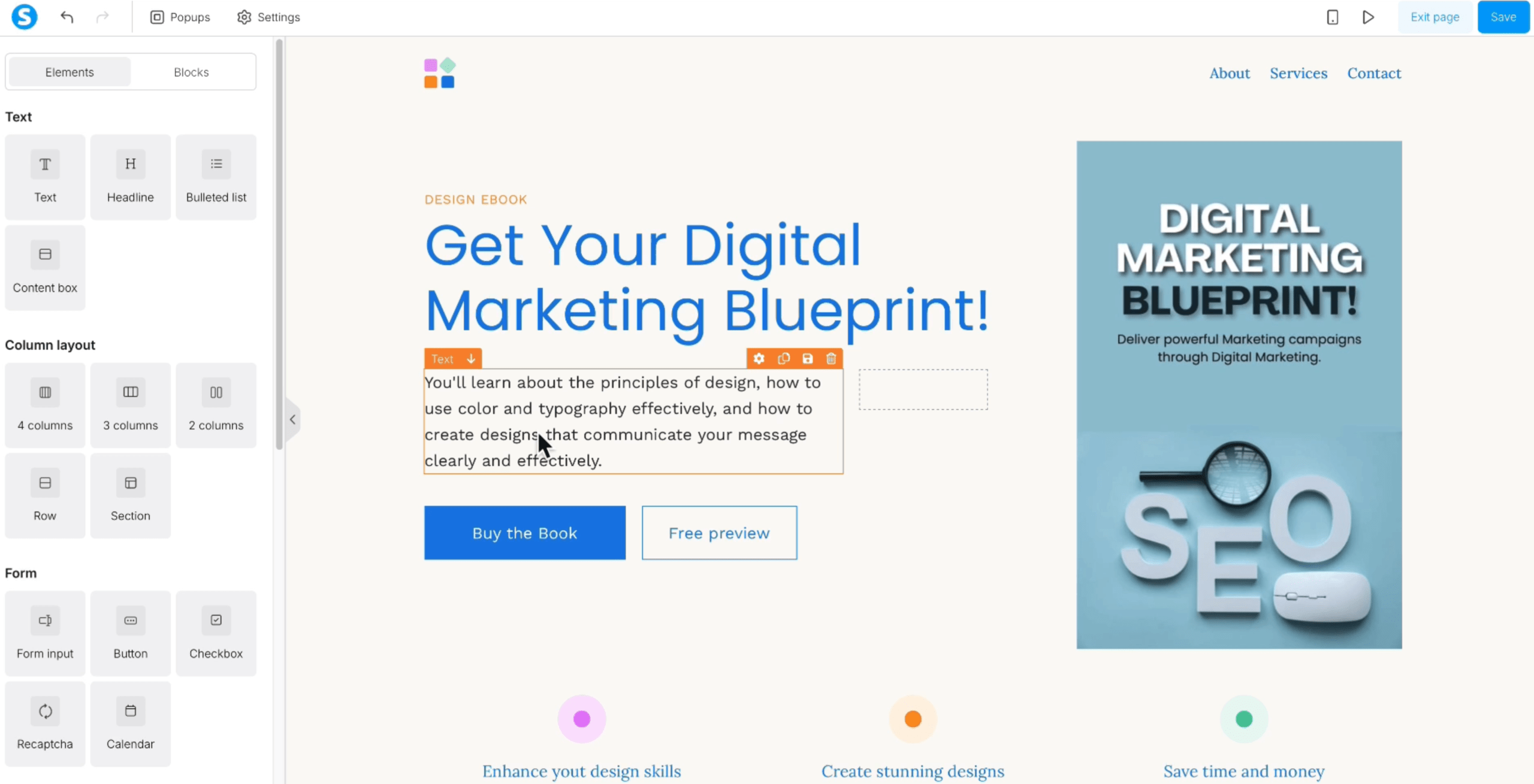
Task: Switch to the Blocks tab
Action: [191, 72]
